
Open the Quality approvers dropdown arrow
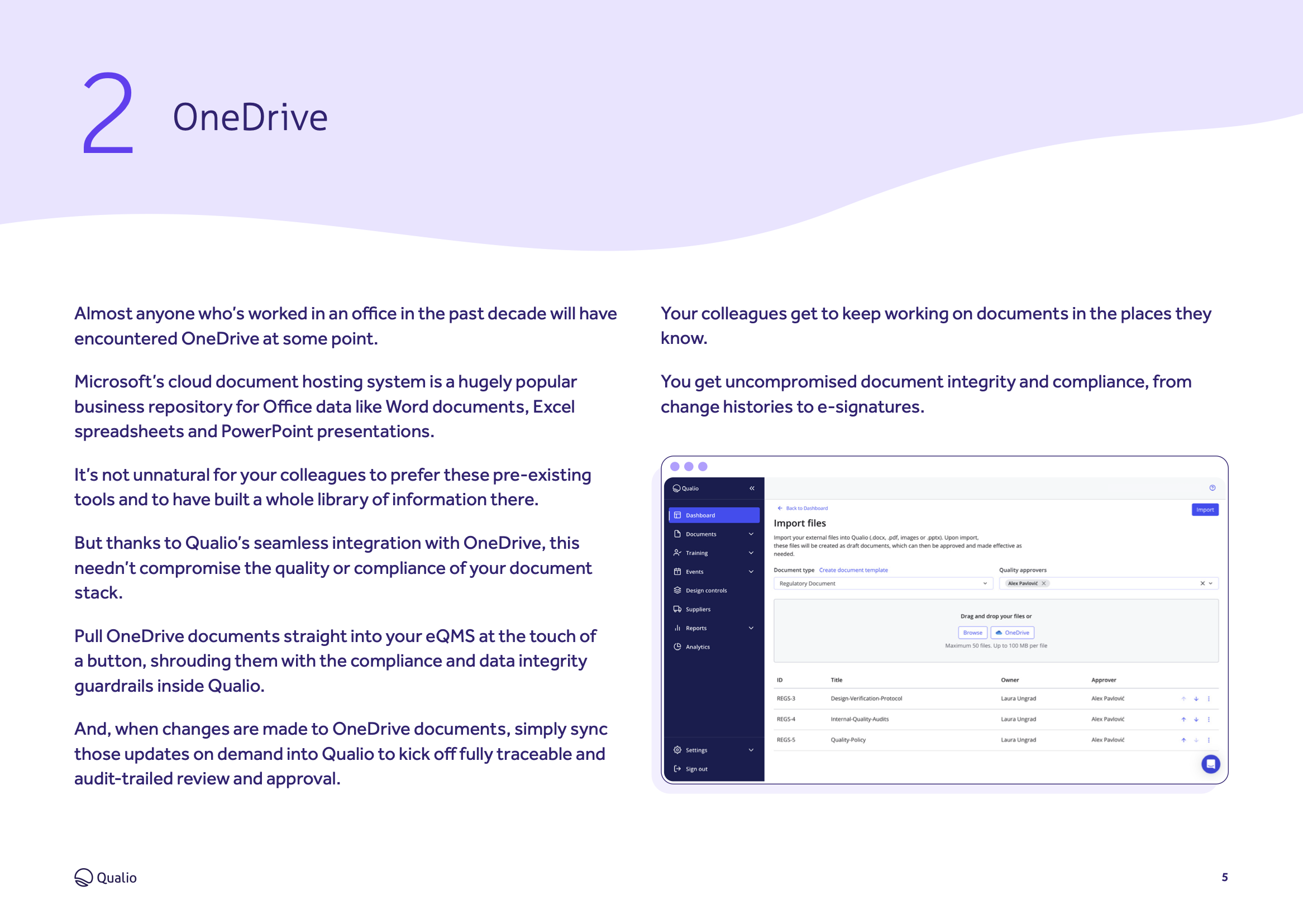(1210, 583)
